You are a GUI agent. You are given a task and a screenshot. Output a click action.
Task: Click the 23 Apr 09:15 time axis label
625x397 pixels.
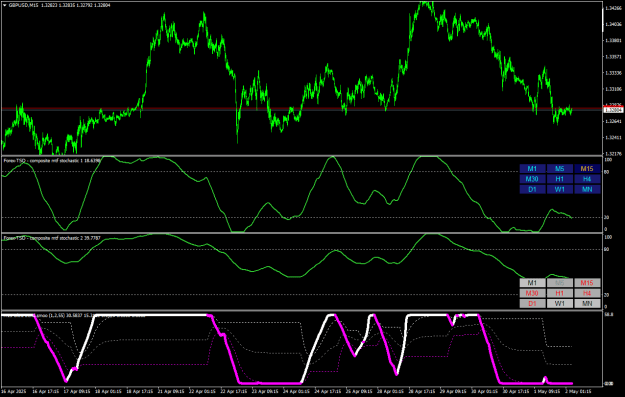[x=265, y=391]
